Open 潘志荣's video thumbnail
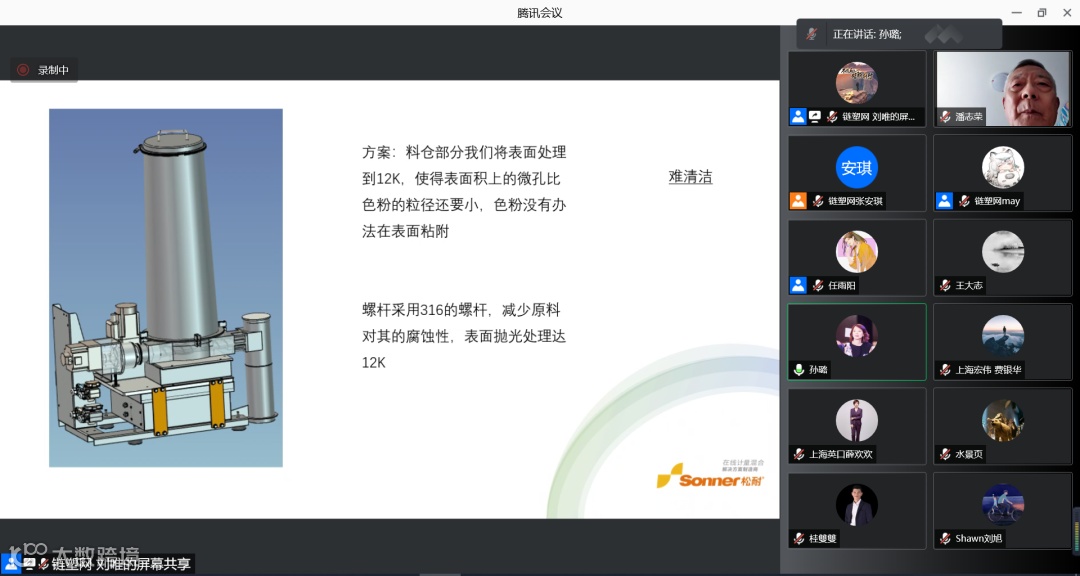Image resolution: width=1080 pixels, height=576 pixels. click(1003, 88)
